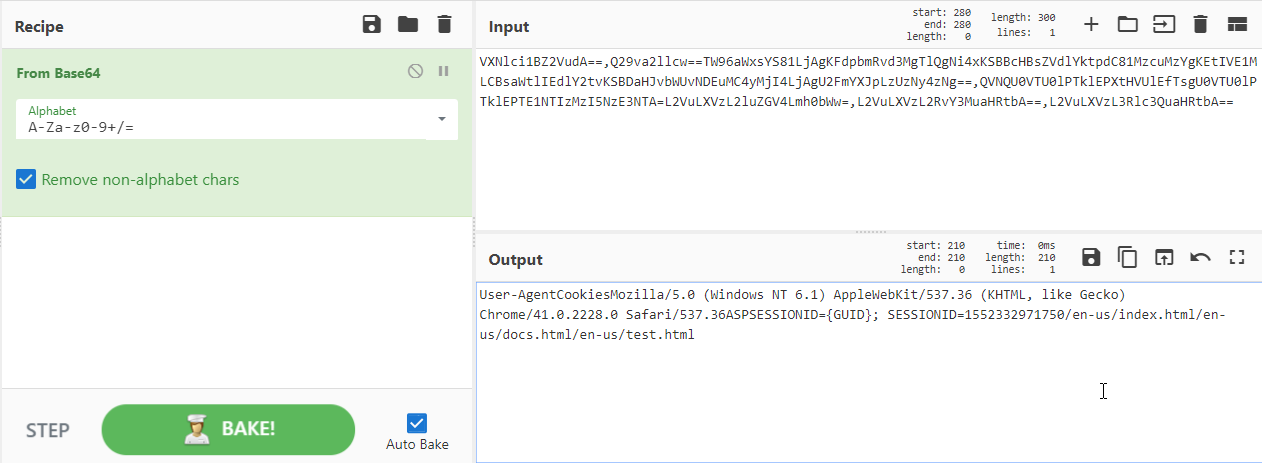1262x463 pixels.
Task: Toggle the Auto Bake checkbox
Action: [x=417, y=423]
